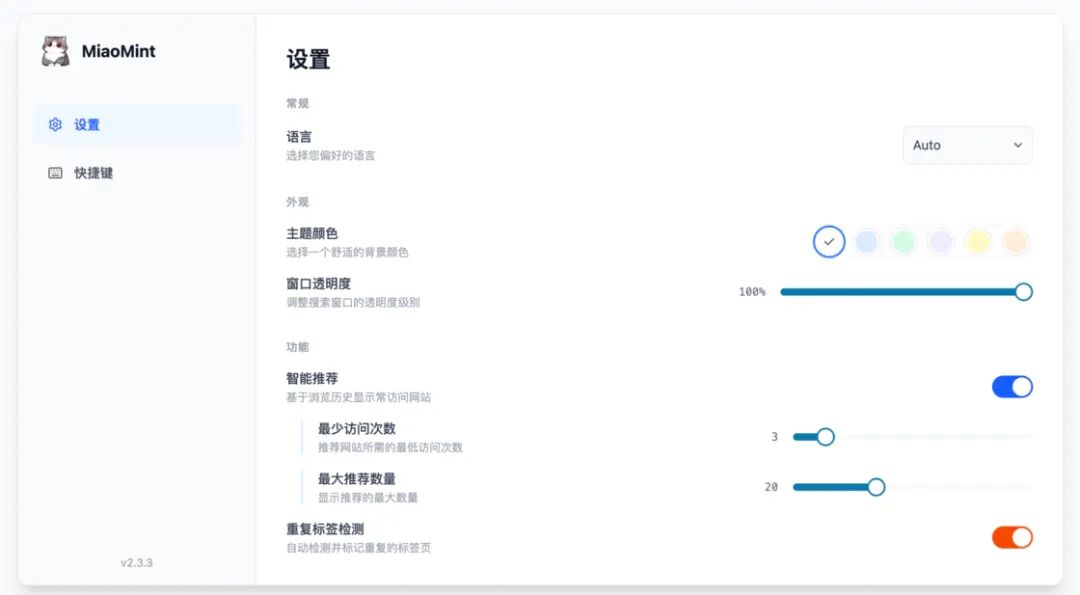The height and width of the screenshot is (595, 1080).
Task: Click the 窗口透明度 slider handle
Action: [x=1023, y=292]
